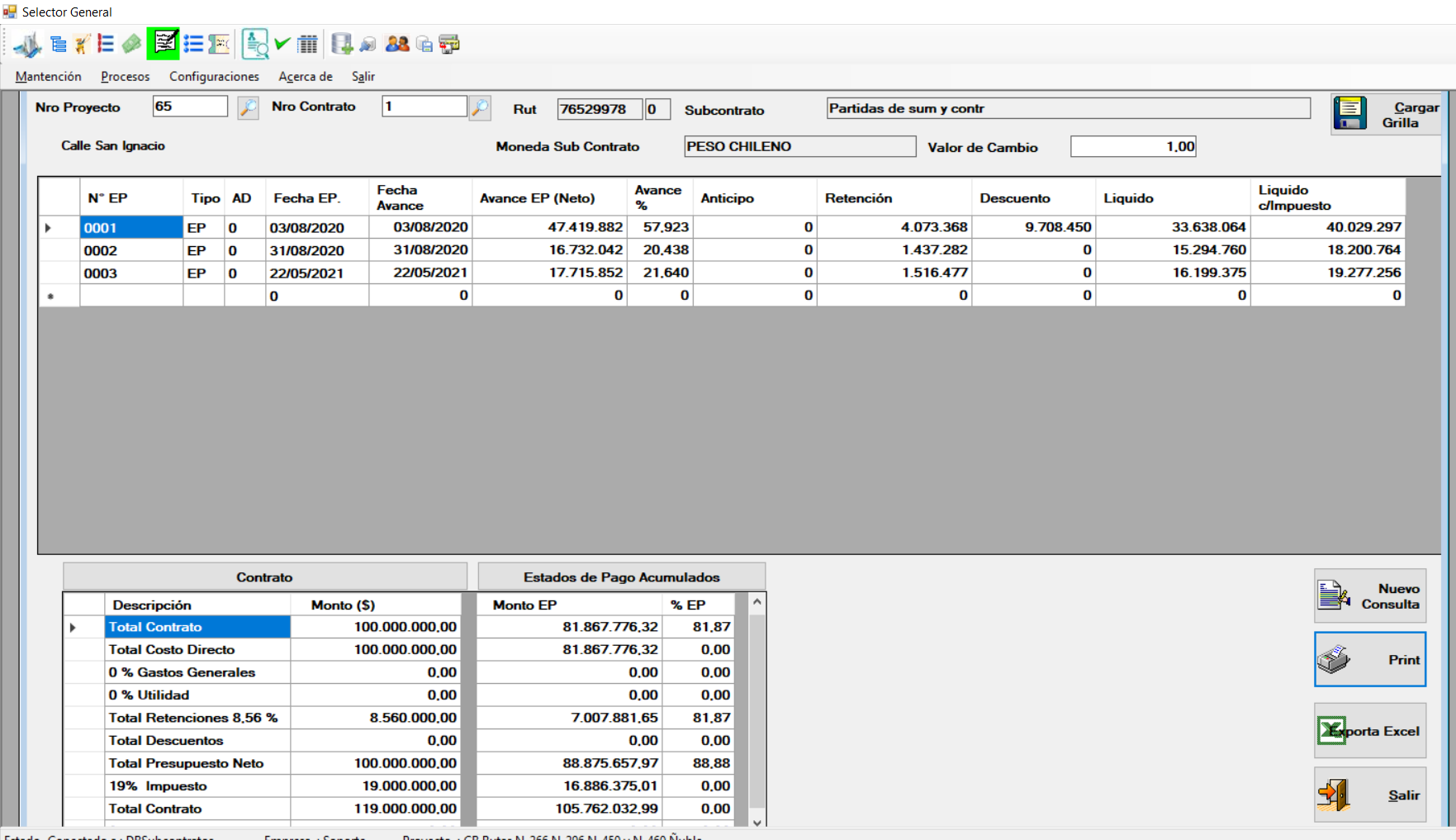Click scroll down arrow of summary grid

[757, 822]
